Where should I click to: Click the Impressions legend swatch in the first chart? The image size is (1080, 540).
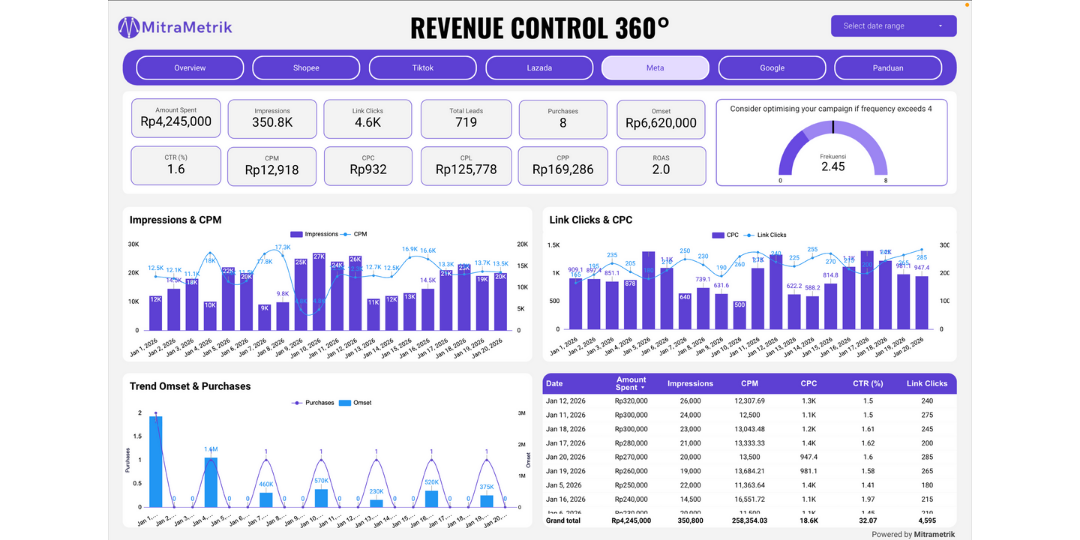(296, 234)
